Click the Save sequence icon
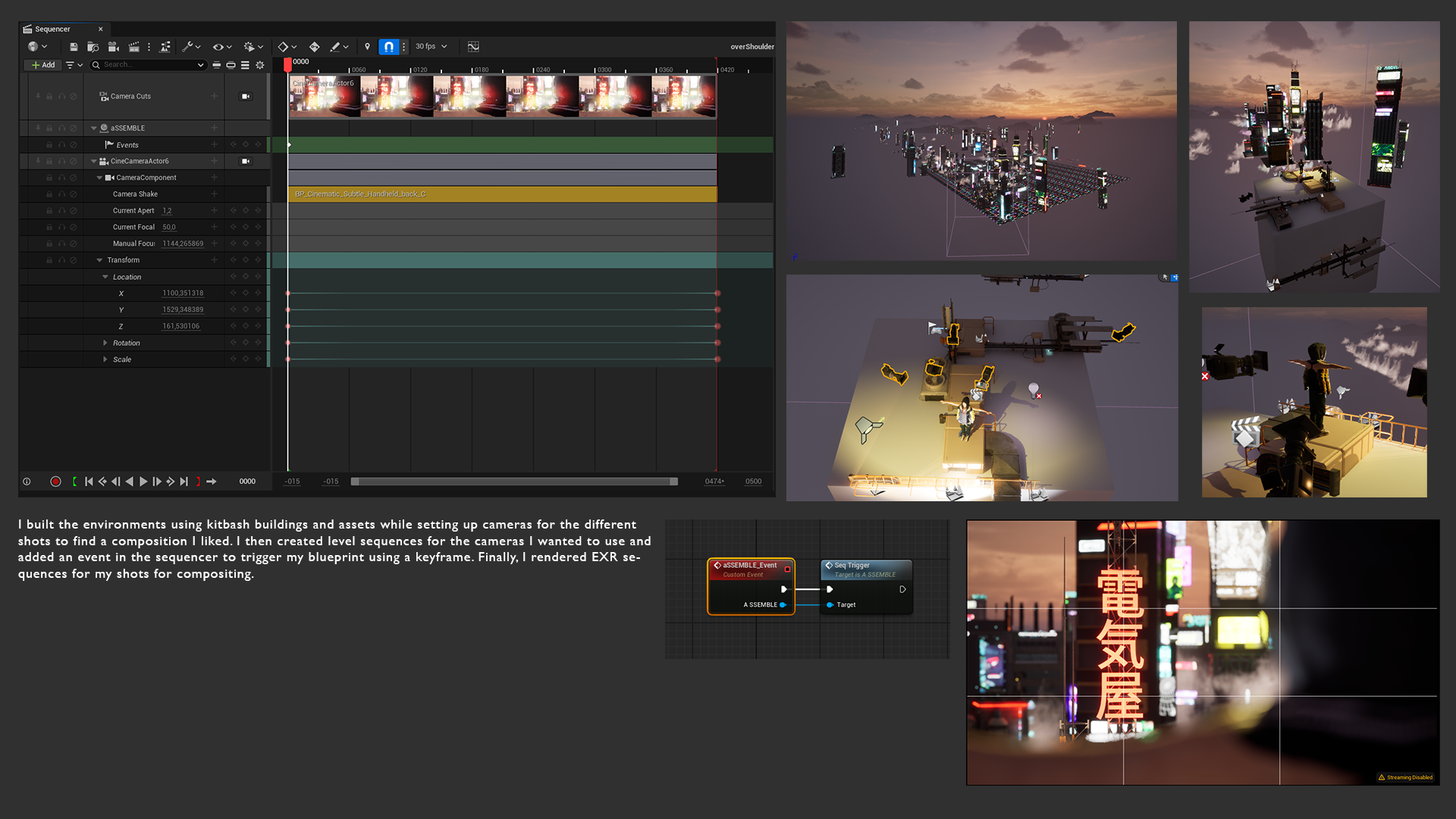The image size is (1456, 819). [x=74, y=47]
